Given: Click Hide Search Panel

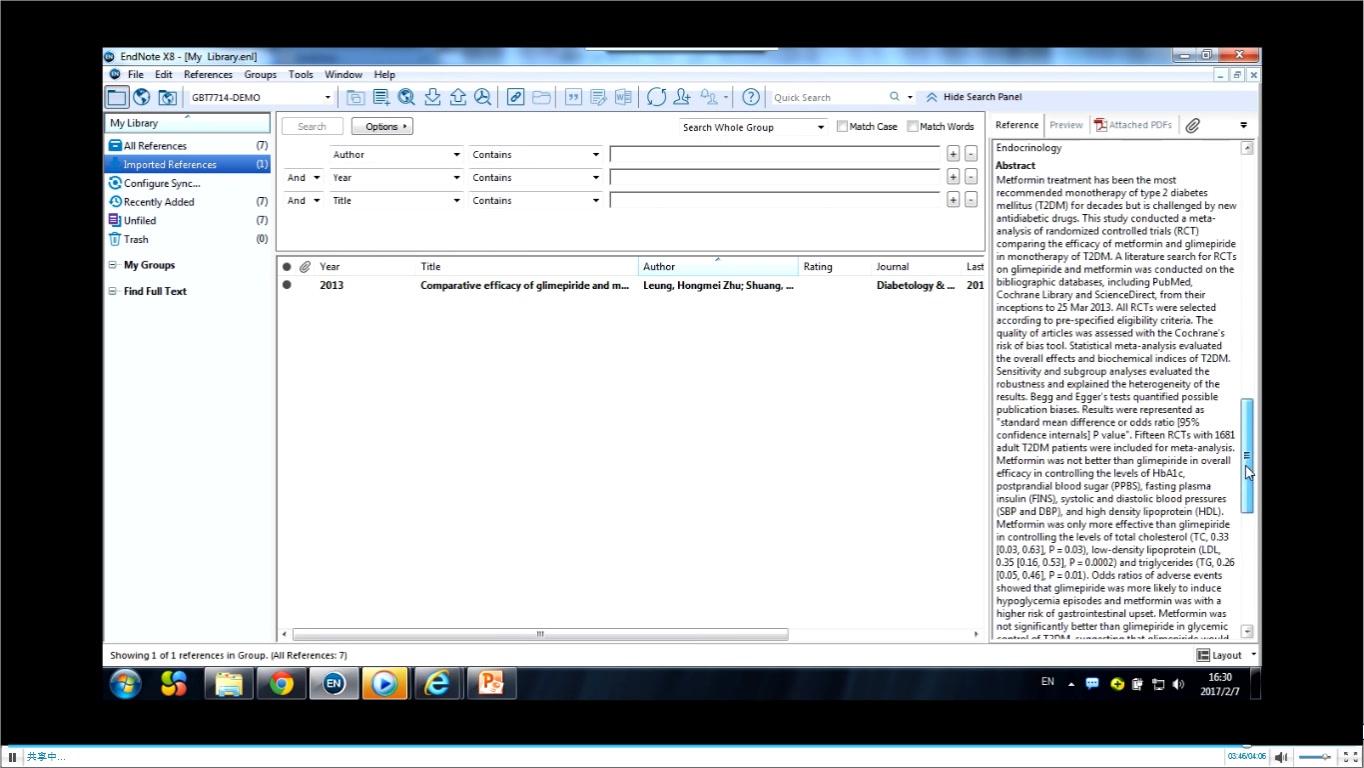Looking at the screenshot, I should tap(973, 97).
